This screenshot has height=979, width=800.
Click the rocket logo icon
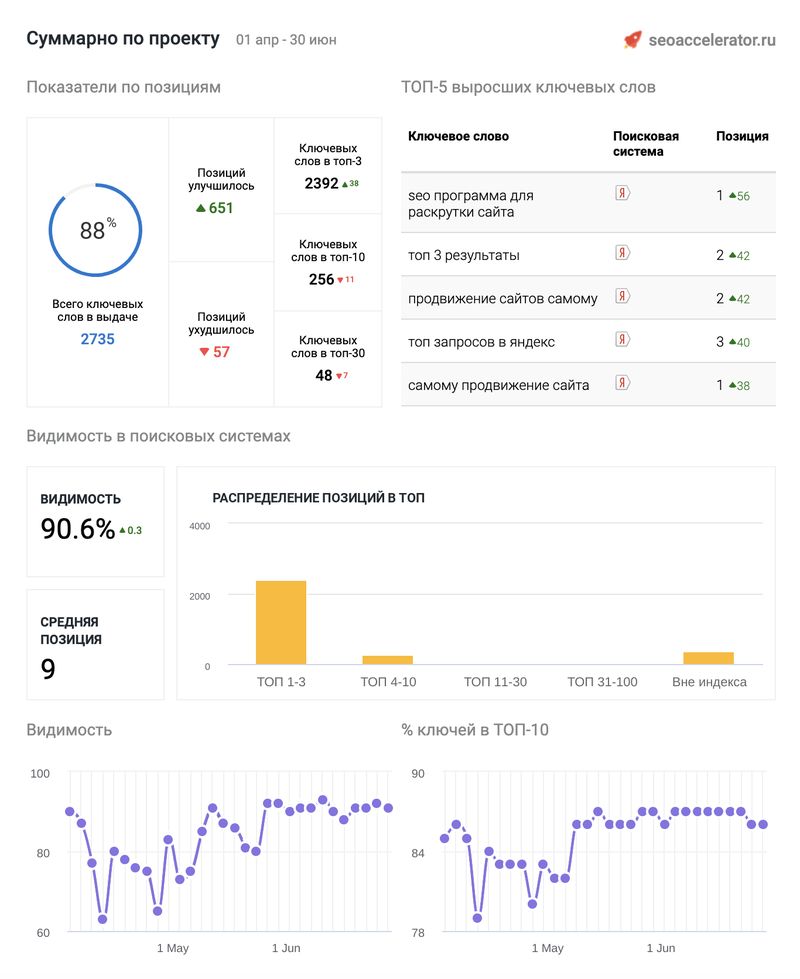pos(632,40)
